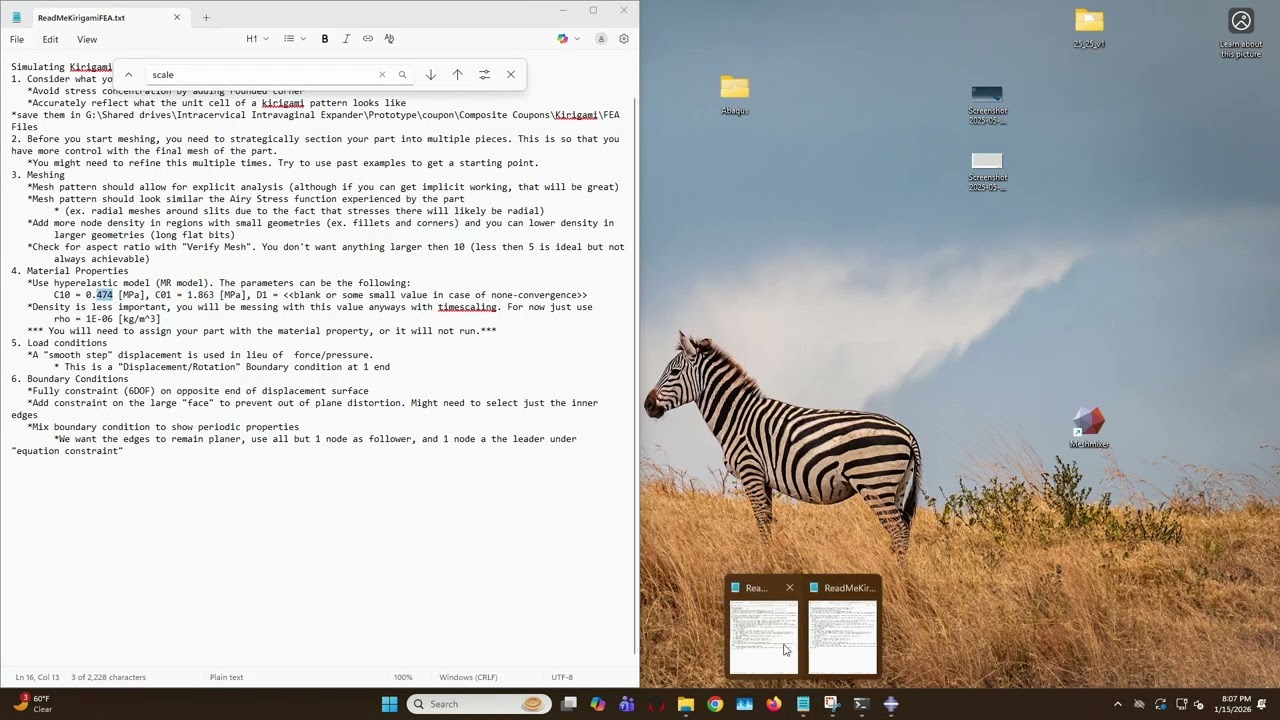
Task: Open the account profile icon in Notepad
Action: pyautogui.click(x=601, y=39)
